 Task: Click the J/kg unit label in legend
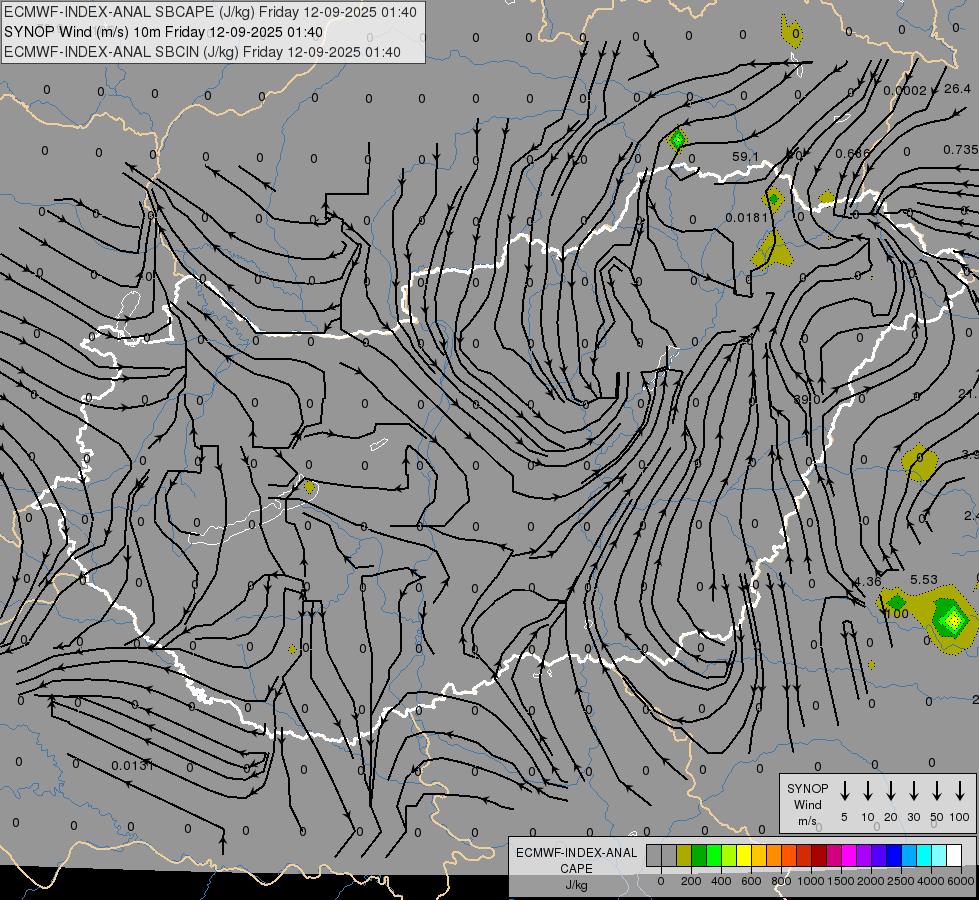576,885
